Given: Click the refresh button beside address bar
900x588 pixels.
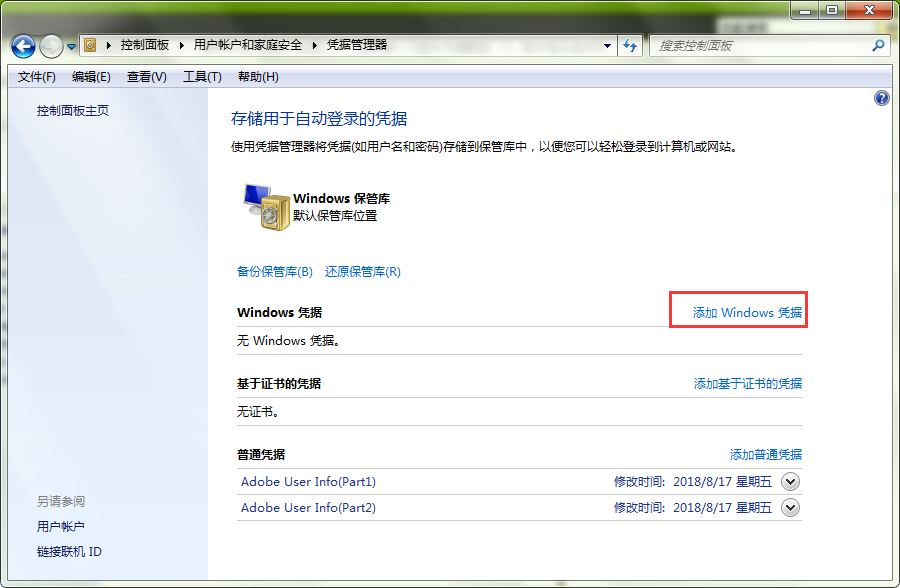Looking at the screenshot, I should coord(630,45).
